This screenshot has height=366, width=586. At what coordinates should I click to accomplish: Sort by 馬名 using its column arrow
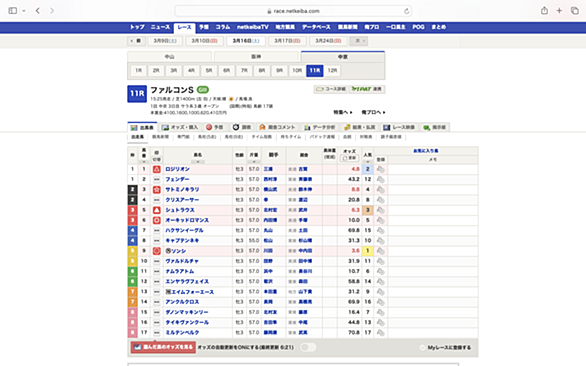pos(198,162)
